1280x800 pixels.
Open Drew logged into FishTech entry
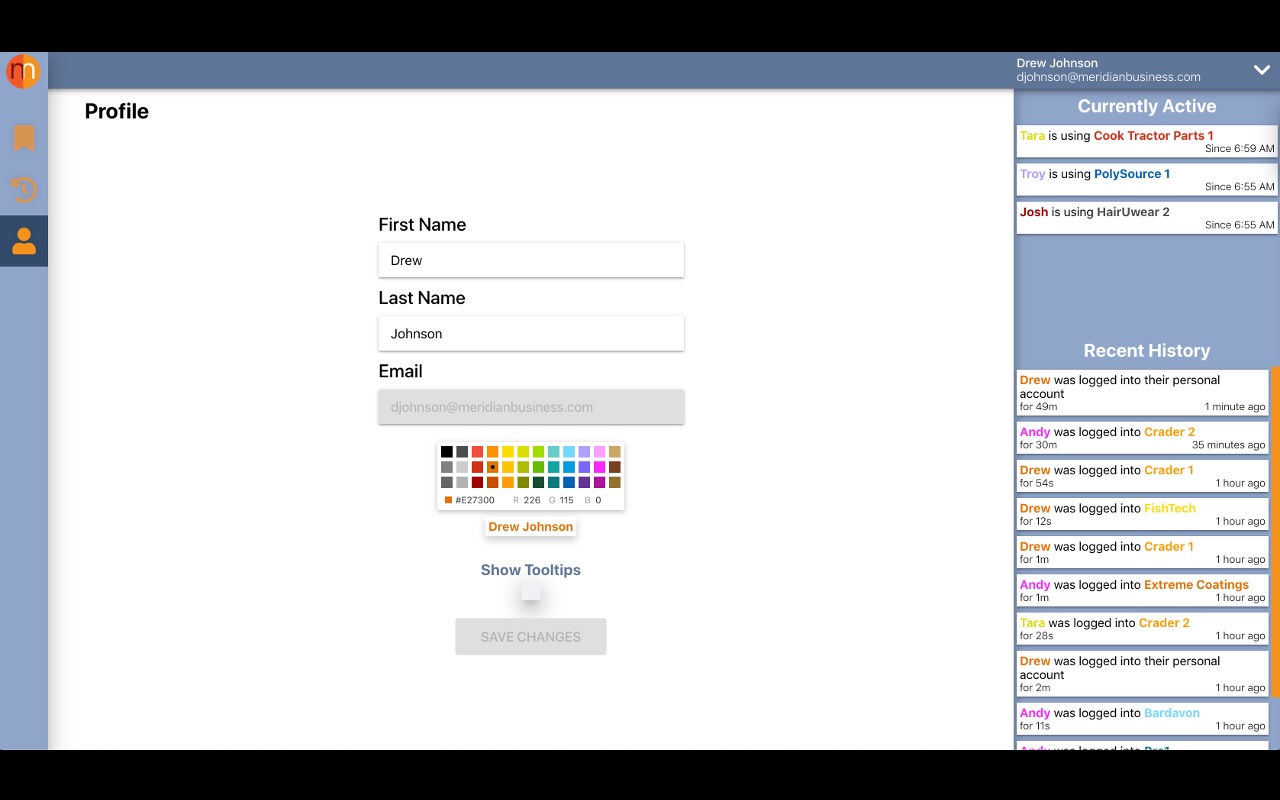[x=1142, y=514]
